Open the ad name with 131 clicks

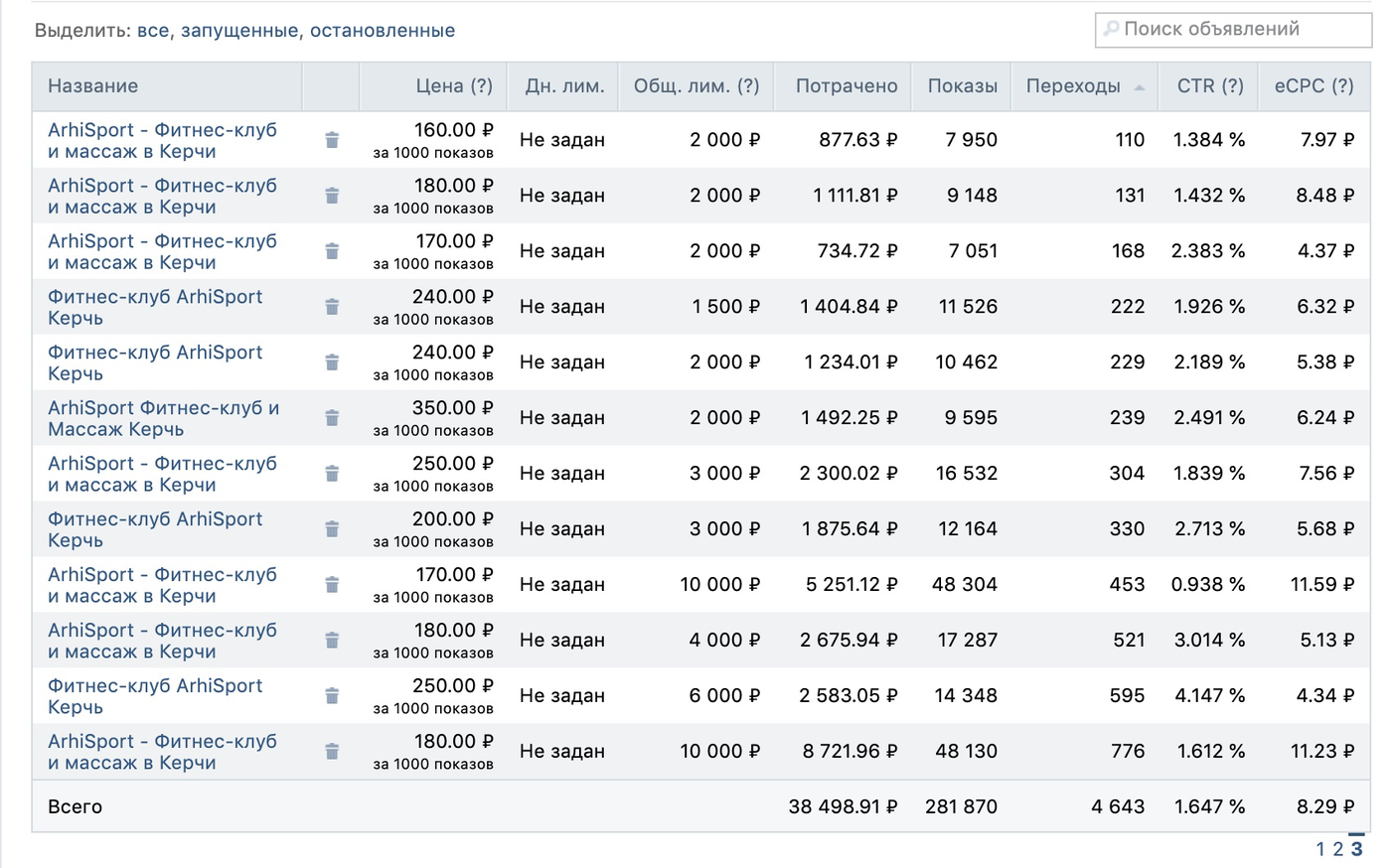[x=162, y=197]
